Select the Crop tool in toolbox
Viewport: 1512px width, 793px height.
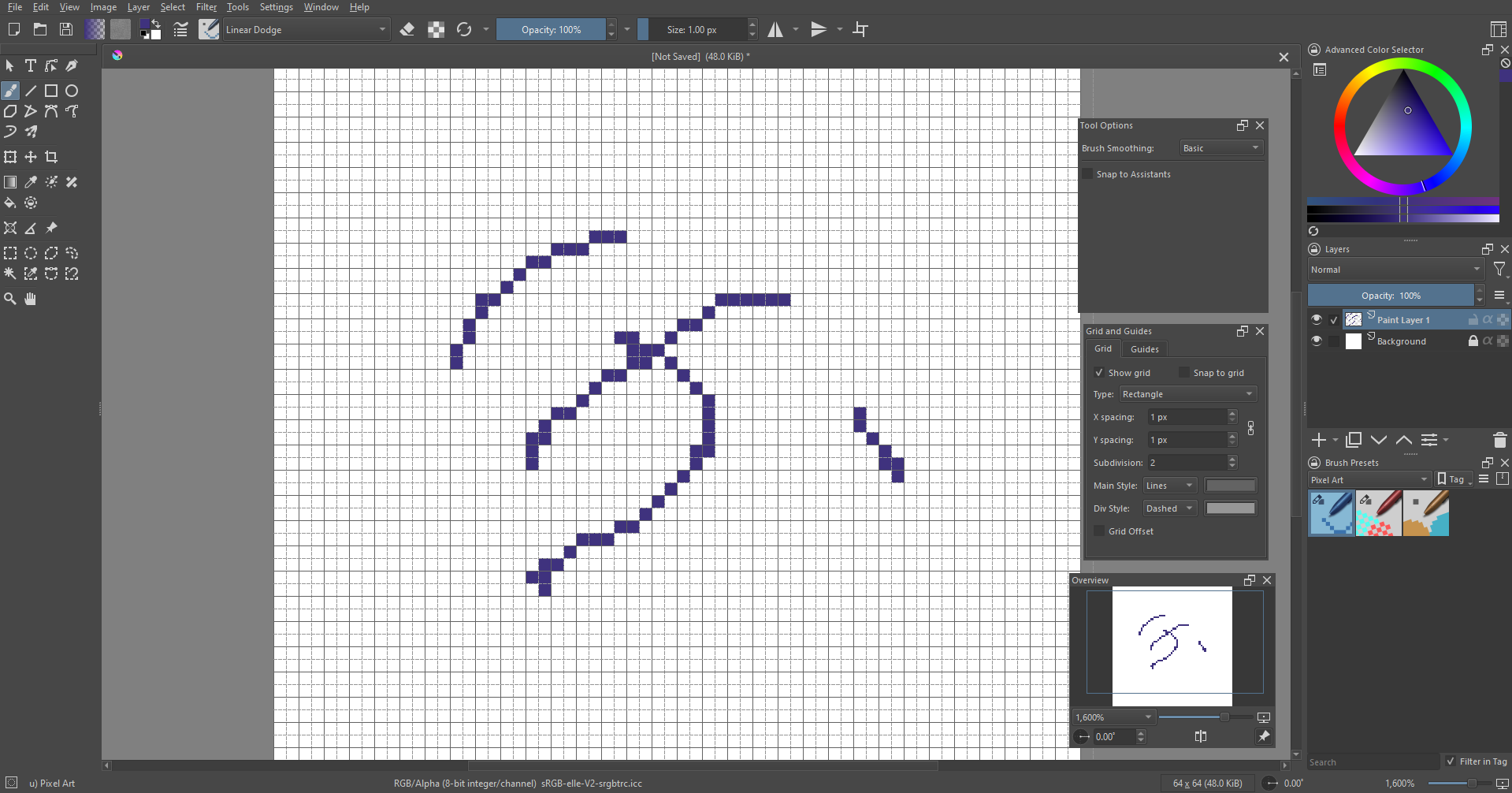(51, 157)
